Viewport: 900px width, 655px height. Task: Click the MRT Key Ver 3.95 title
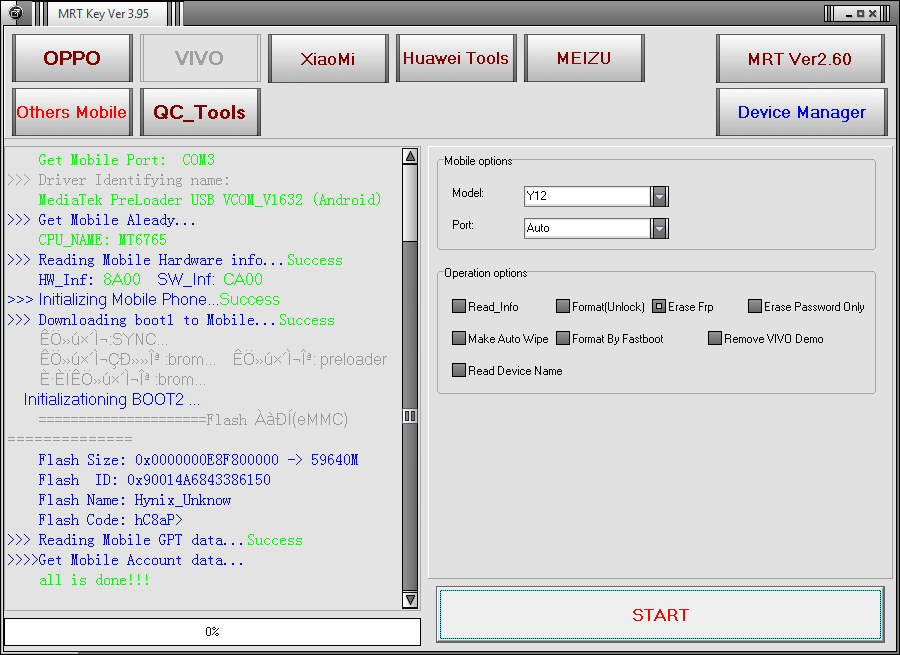[103, 14]
